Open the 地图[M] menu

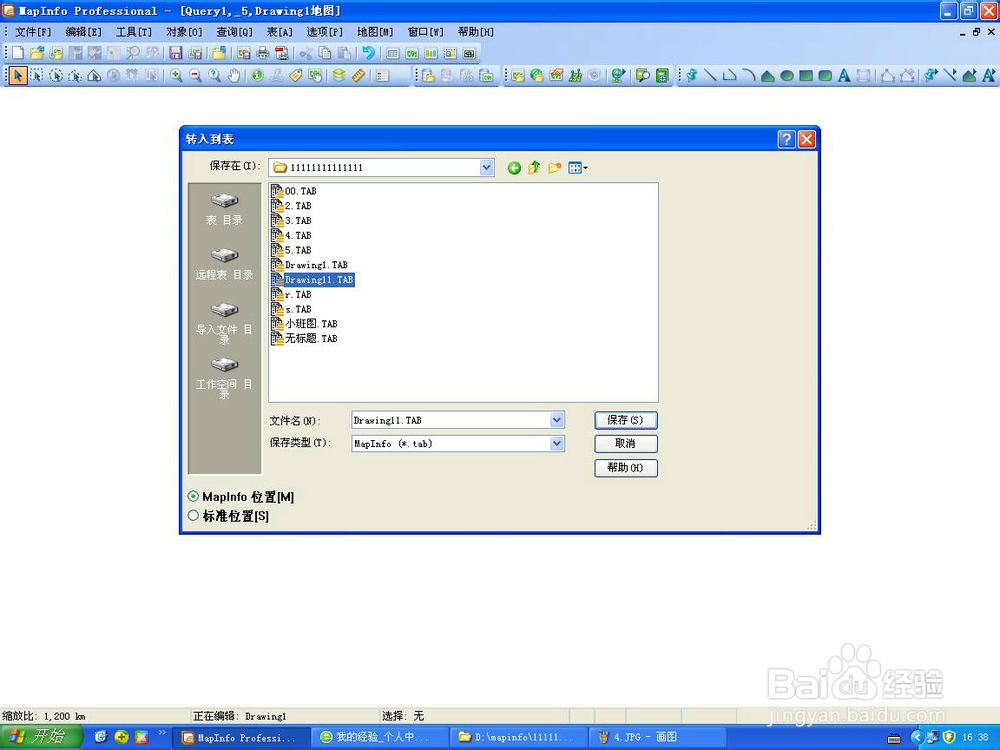[375, 32]
